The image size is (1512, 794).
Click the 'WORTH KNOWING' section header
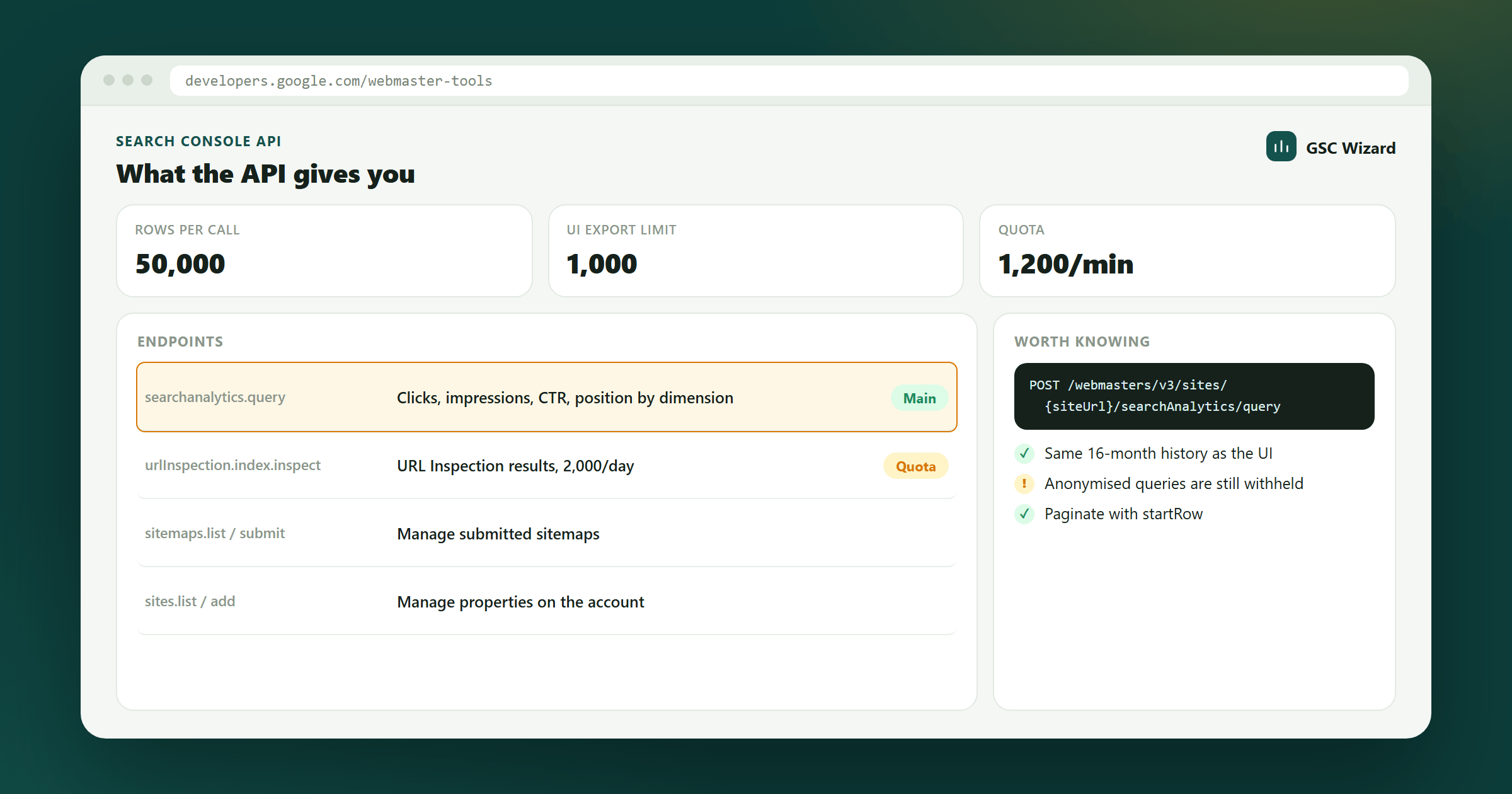coord(1082,341)
